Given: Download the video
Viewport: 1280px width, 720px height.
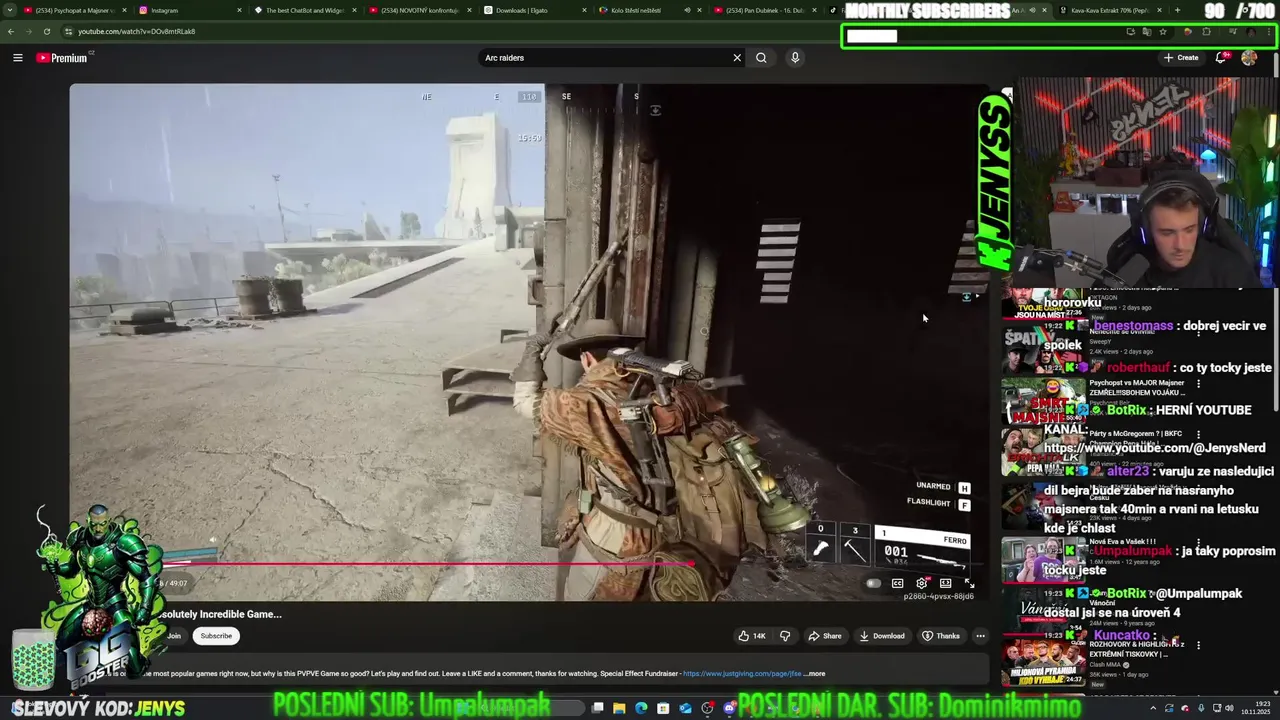Looking at the screenshot, I should pyautogui.click(x=881, y=636).
